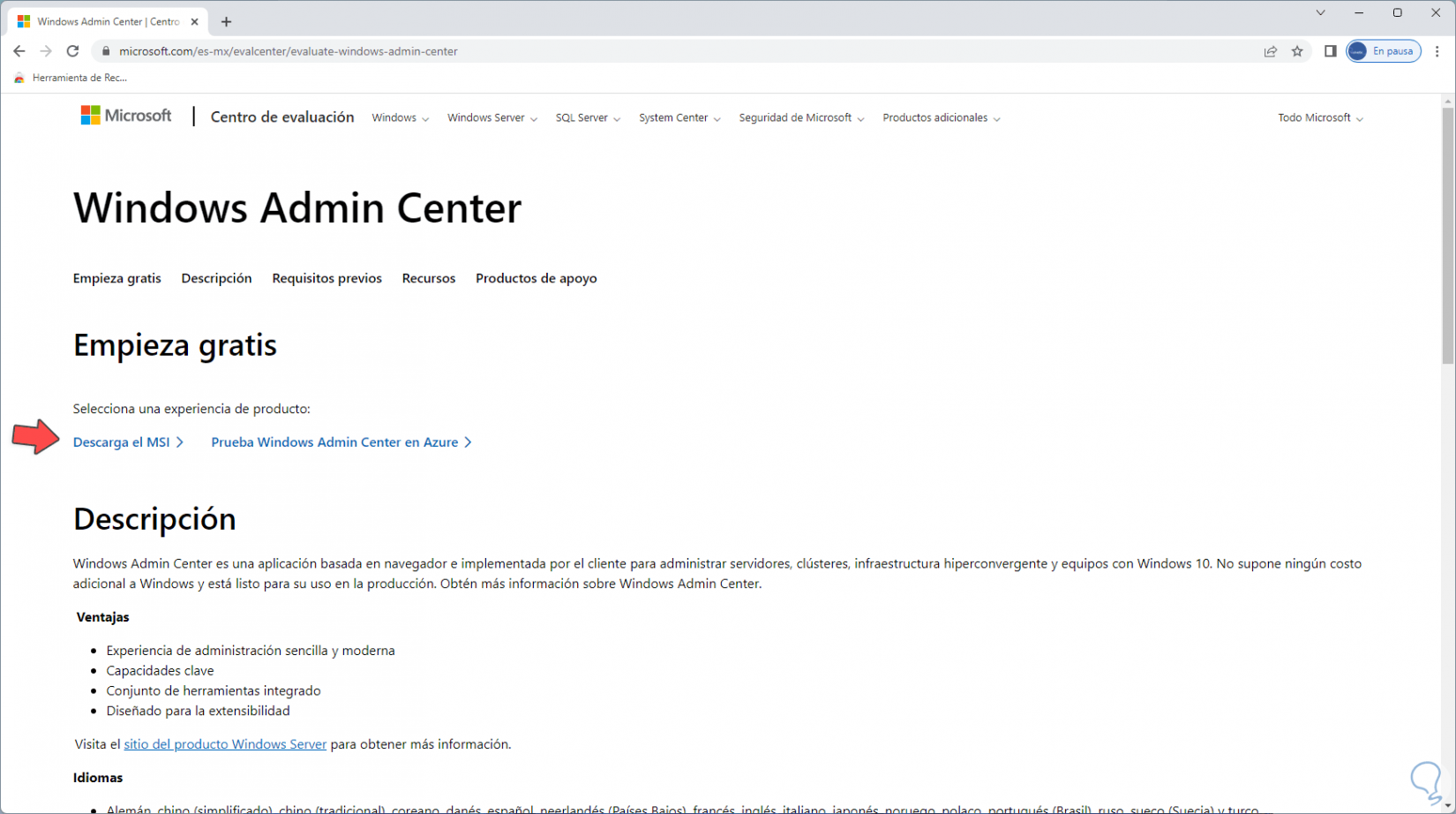The width and height of the screenshot is (1456, 814).
Task: Click 'Experiencia de administración sencilla y moderna' bullet
Action: click(x=251, y=651)
